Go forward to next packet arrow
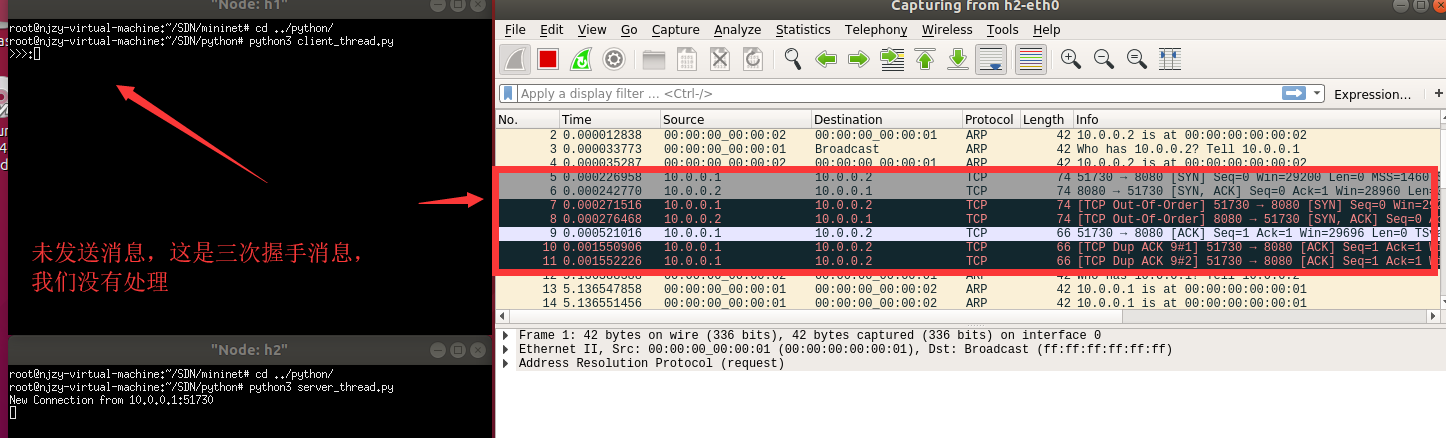The image size is (1446, 438). click(x=858, y=59)
